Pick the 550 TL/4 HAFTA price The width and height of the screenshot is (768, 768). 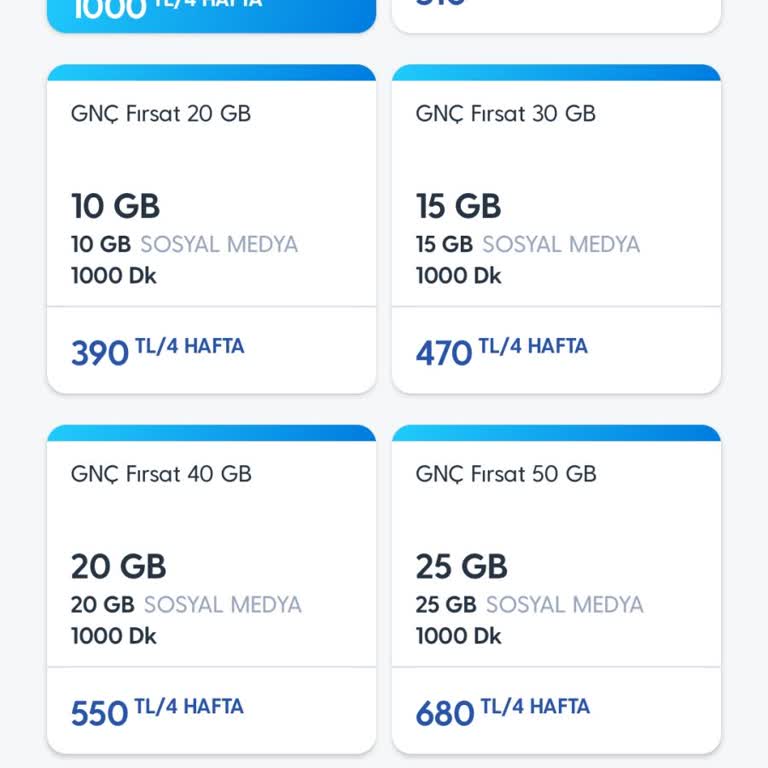[x=157, y=711]
